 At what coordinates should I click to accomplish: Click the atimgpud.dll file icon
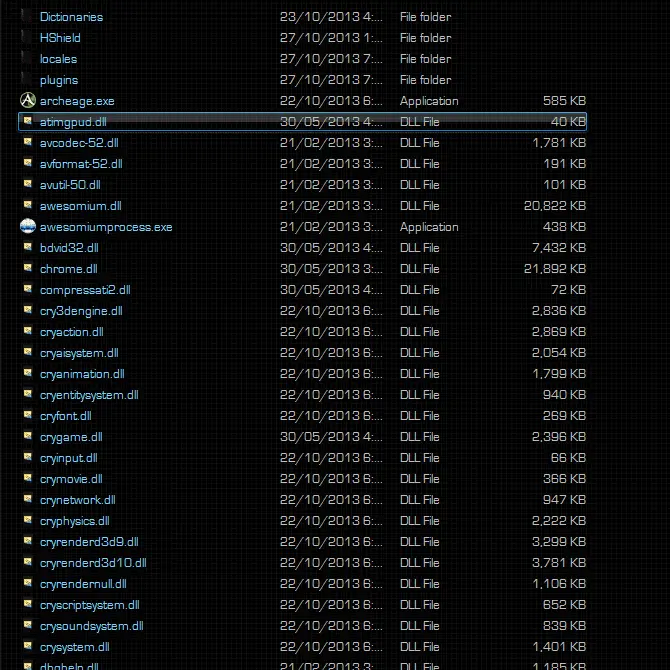point(28,120)
